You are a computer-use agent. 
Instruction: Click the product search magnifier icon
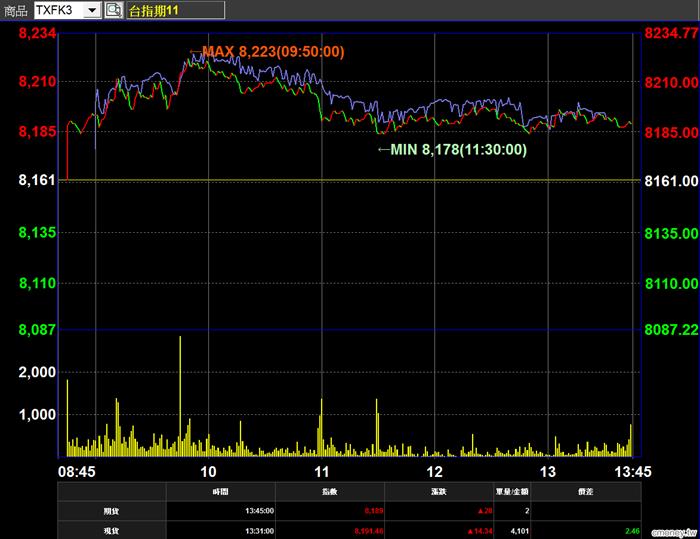point(113,11)
